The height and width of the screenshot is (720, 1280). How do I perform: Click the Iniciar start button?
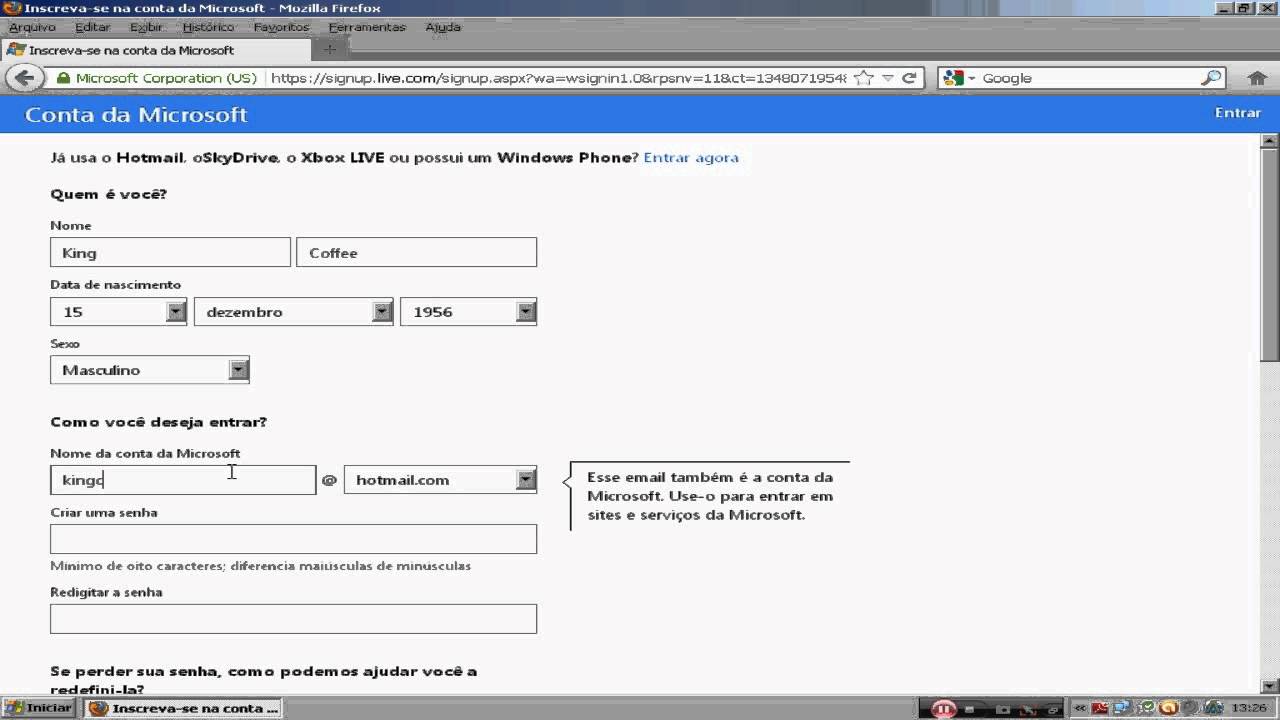point(39,708)
